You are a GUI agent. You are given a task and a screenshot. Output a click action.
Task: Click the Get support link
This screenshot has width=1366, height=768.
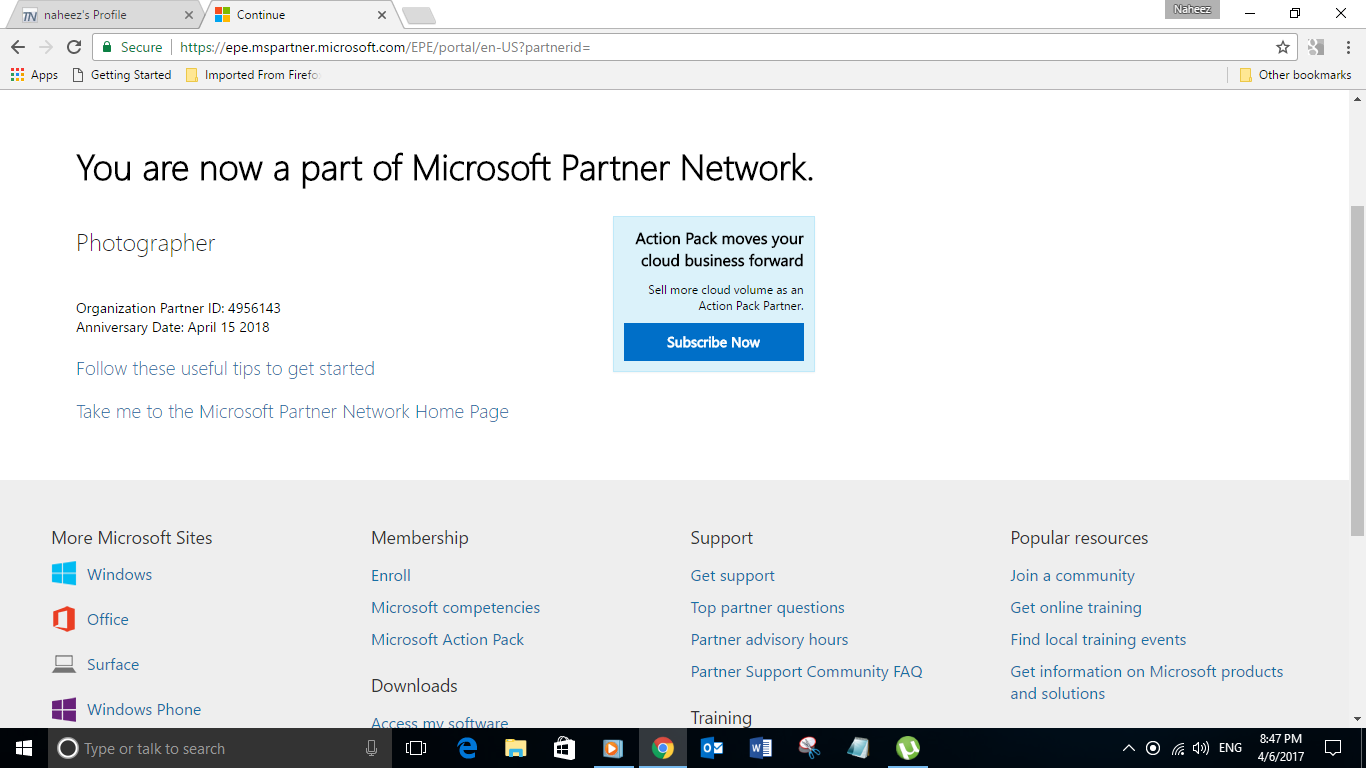732,576
